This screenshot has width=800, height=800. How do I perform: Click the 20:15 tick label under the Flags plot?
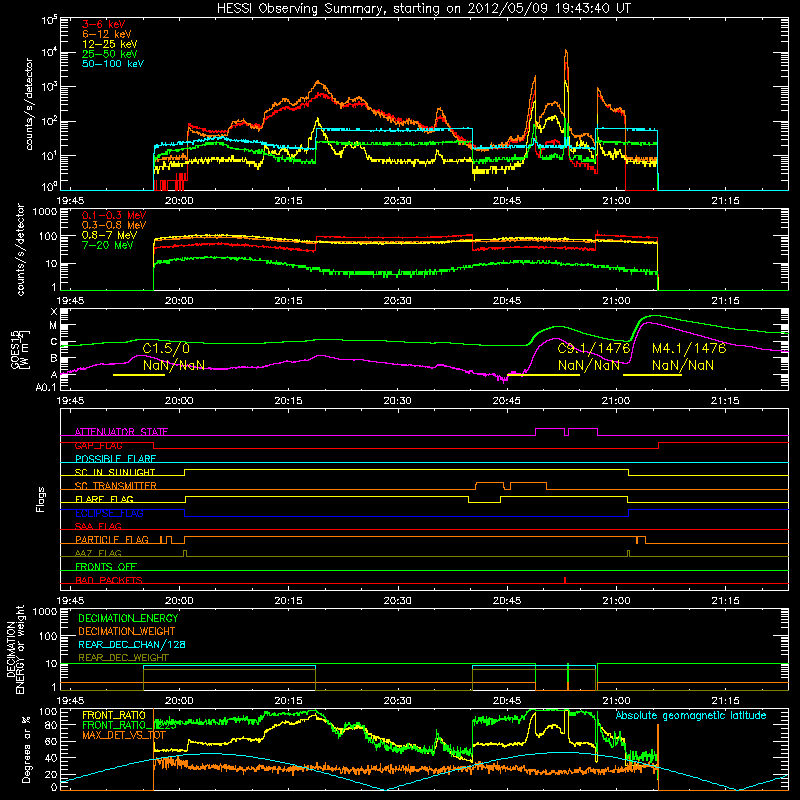[288, 601]
